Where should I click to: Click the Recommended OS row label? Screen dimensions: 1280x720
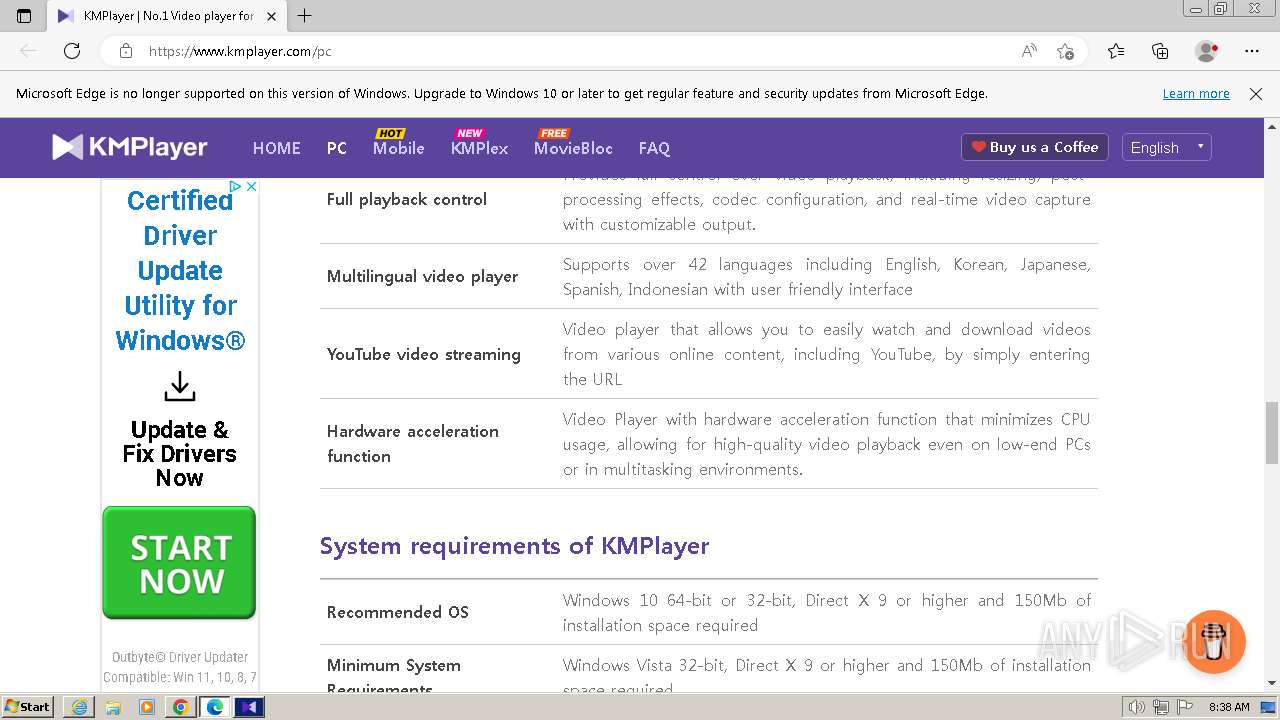point(398,612)
